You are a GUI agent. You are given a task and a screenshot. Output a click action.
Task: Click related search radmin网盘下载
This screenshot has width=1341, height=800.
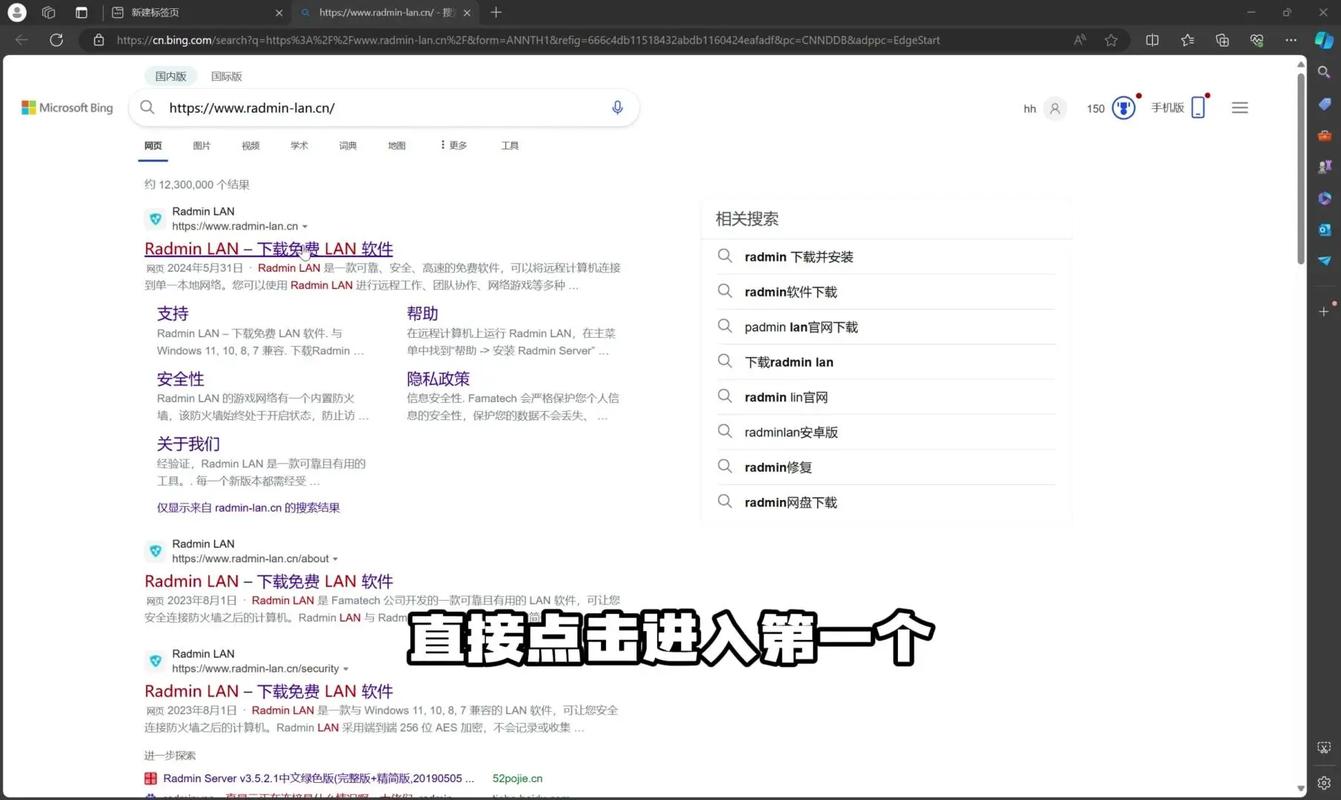click(791, 502)
